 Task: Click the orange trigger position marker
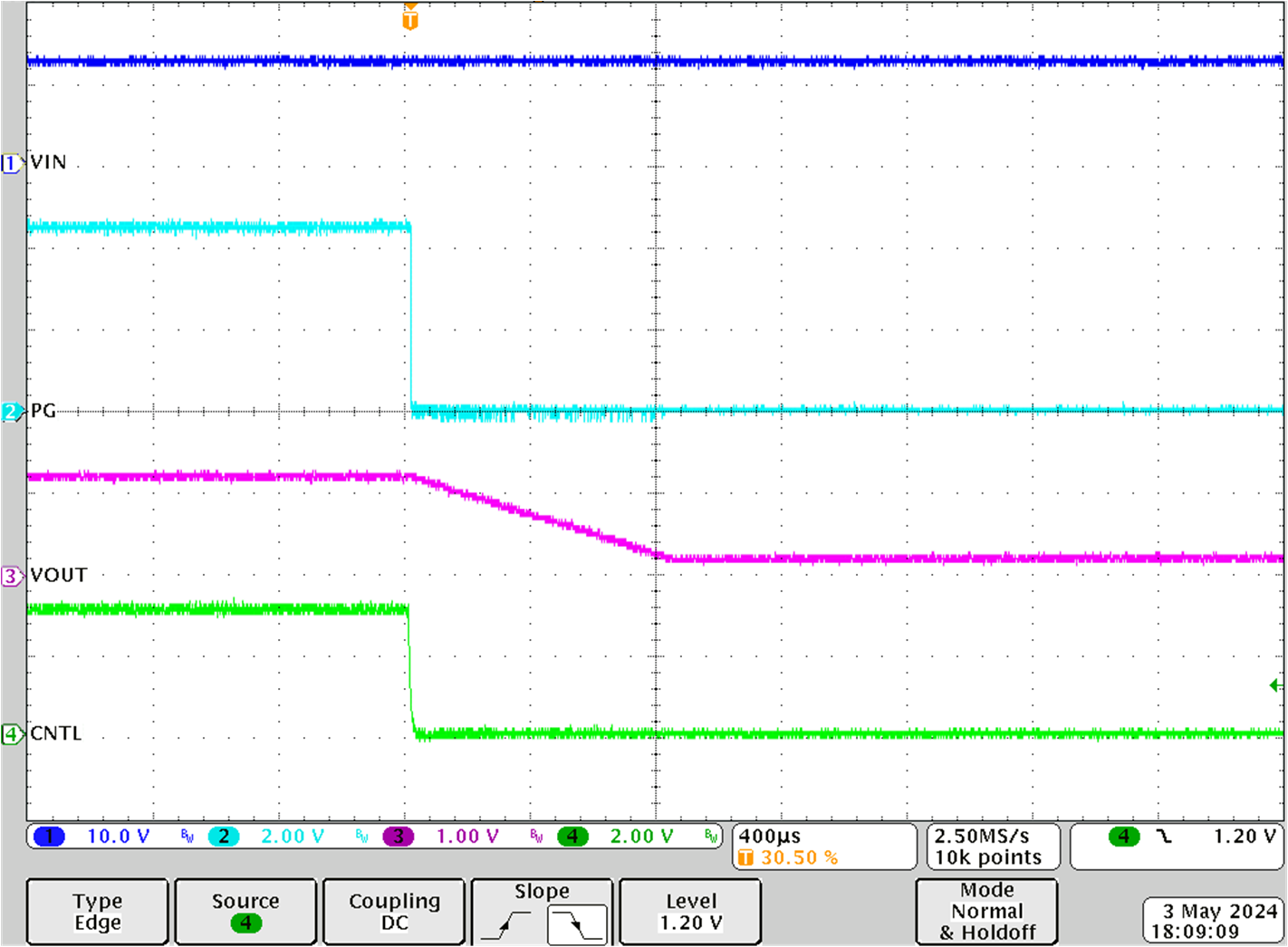click(409, 14)
